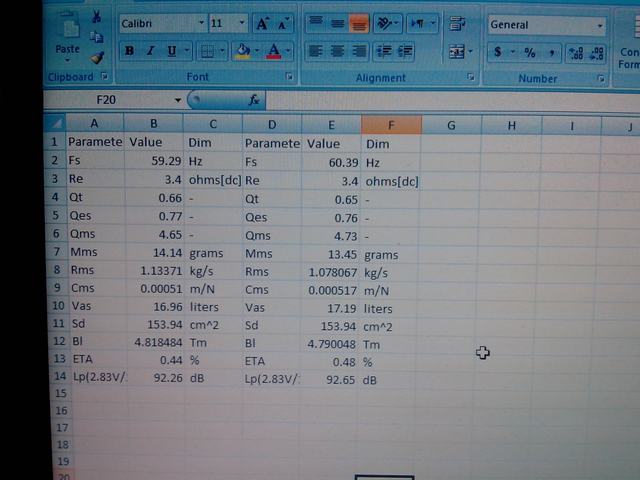The height and width of the screenshot is (480, 640).
Task: Open the Merge and Center dropdown arrow
Action: [471, 52]
